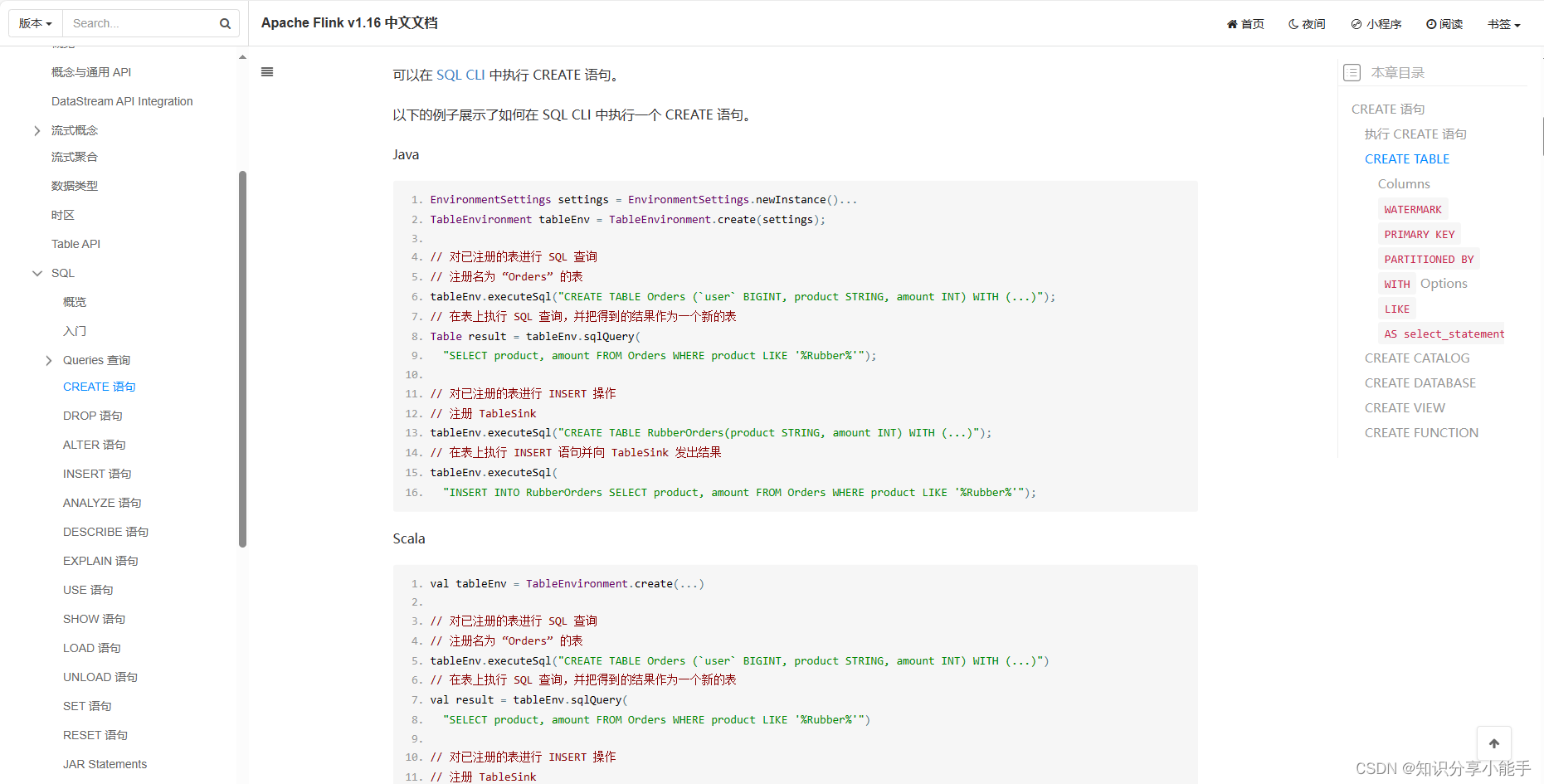Toggle the sidebar hamburger icon

pyautogui.click(x=267, y=72)
